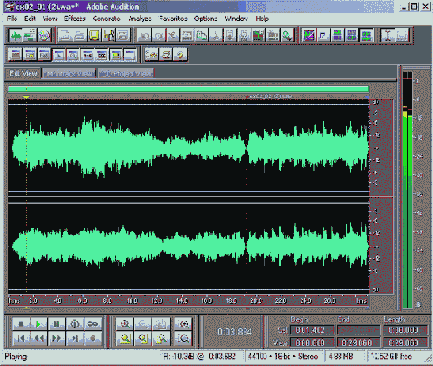The height and width of the screenshot is (366, 433).
Task: Click the green Play button
Action: pyautogui.click(x=38, y=324)
